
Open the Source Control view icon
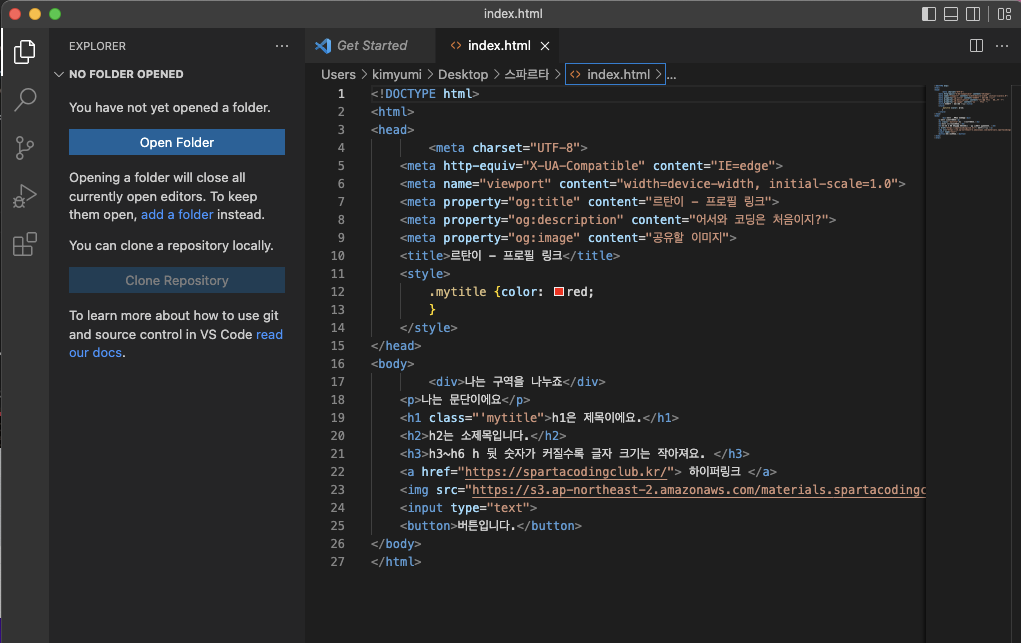(x=25, y=148)
